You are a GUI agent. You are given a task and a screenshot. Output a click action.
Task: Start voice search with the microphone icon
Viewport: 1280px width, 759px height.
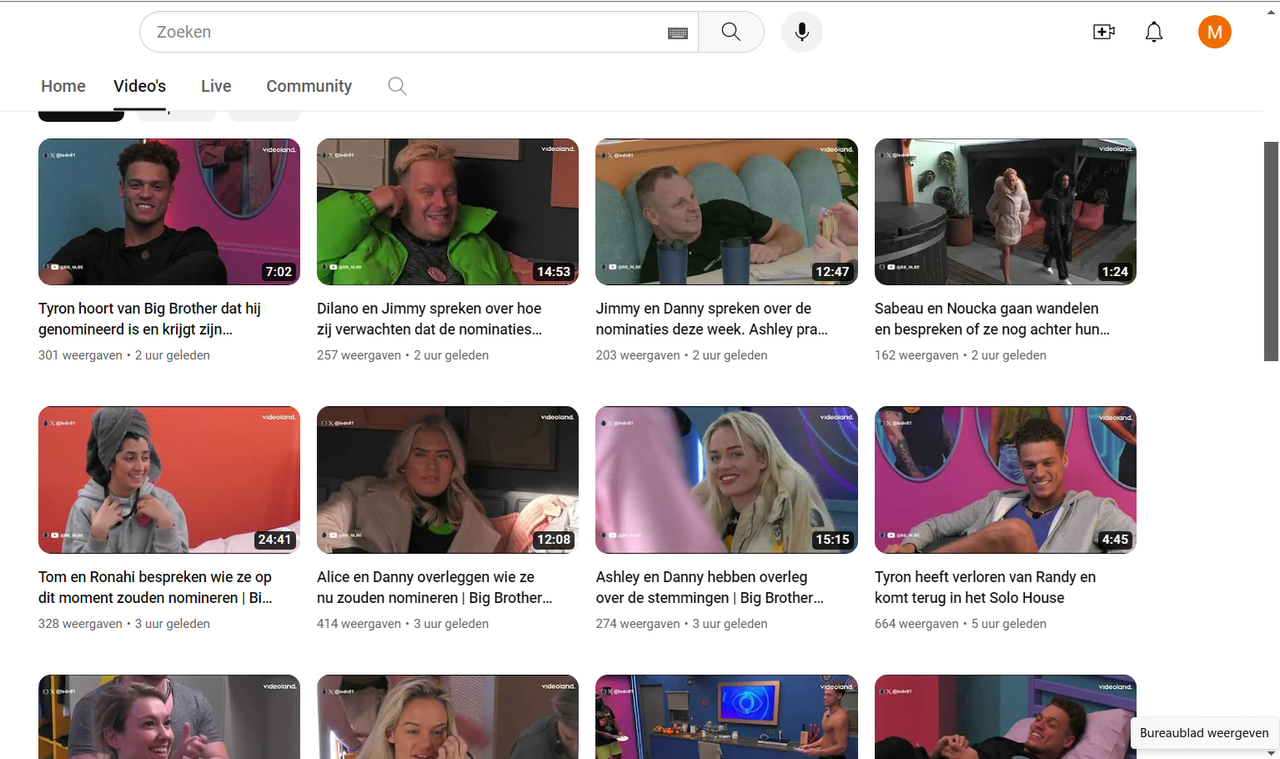(802, 32)
